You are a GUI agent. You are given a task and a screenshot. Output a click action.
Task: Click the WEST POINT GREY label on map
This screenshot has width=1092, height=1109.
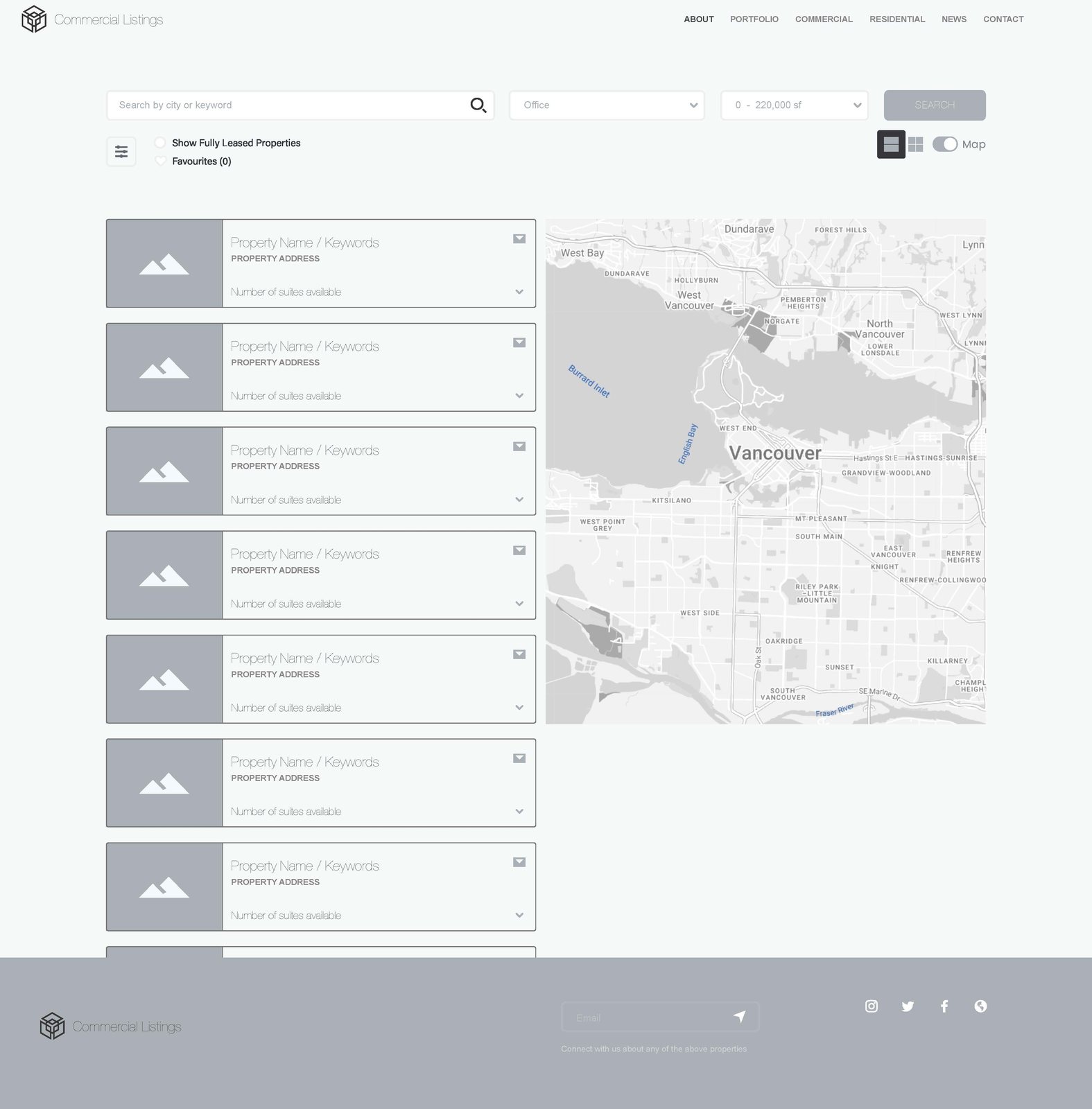[603, 525]
